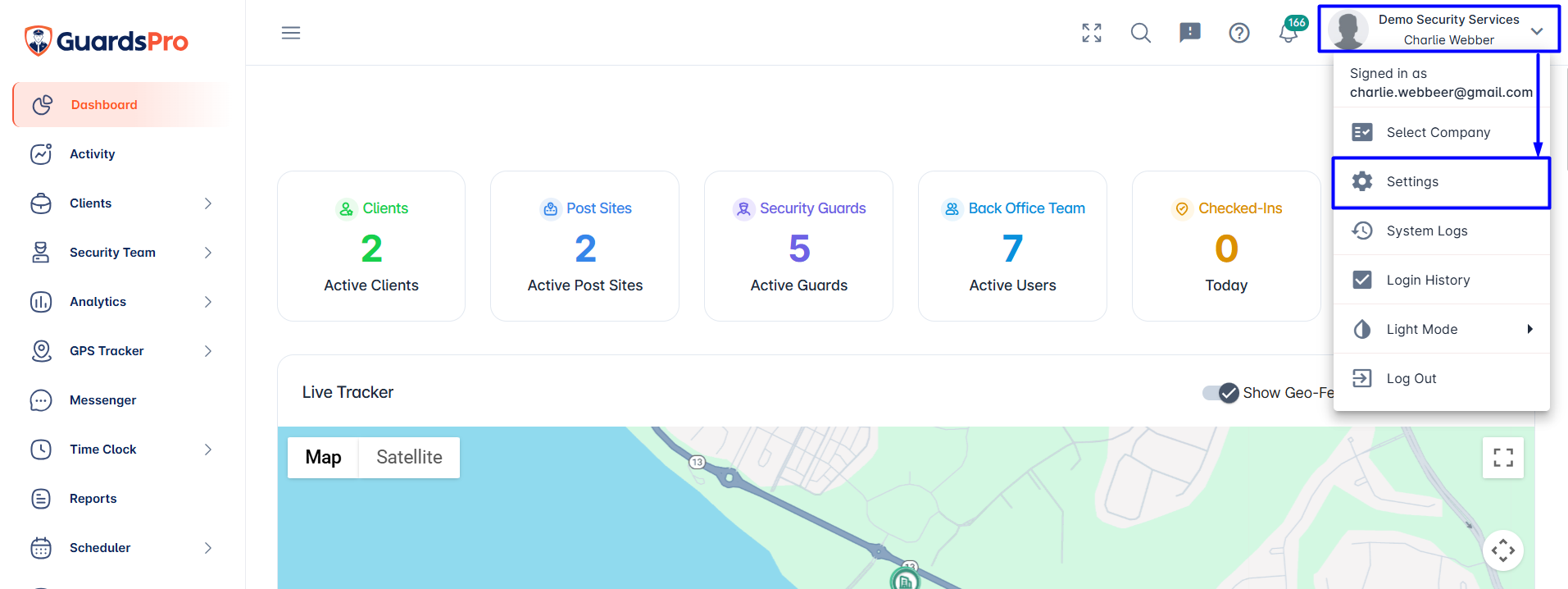Open the help question mark icon
Viewport: 1568px width, 589px height.
point(1239,33)
